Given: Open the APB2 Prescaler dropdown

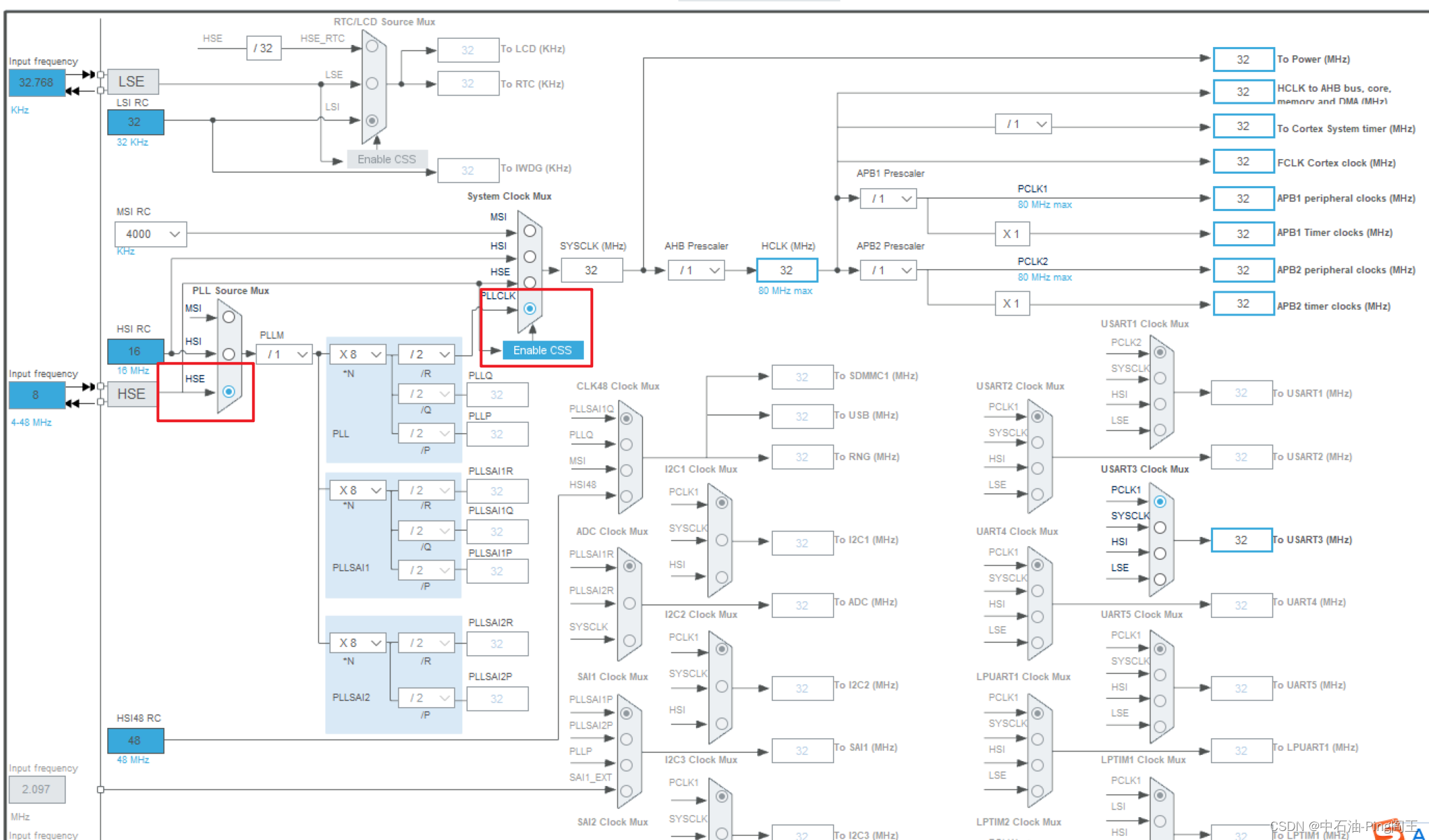Looking at the screenshot, I should tap(888, 271).
